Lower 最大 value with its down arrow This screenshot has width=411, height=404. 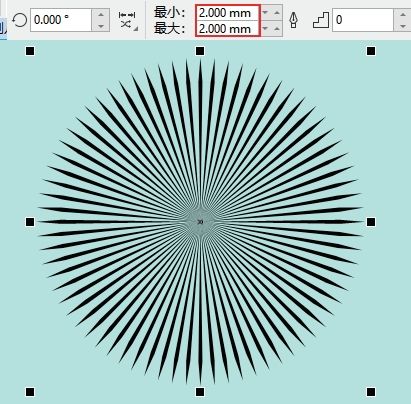pos(265,29)
